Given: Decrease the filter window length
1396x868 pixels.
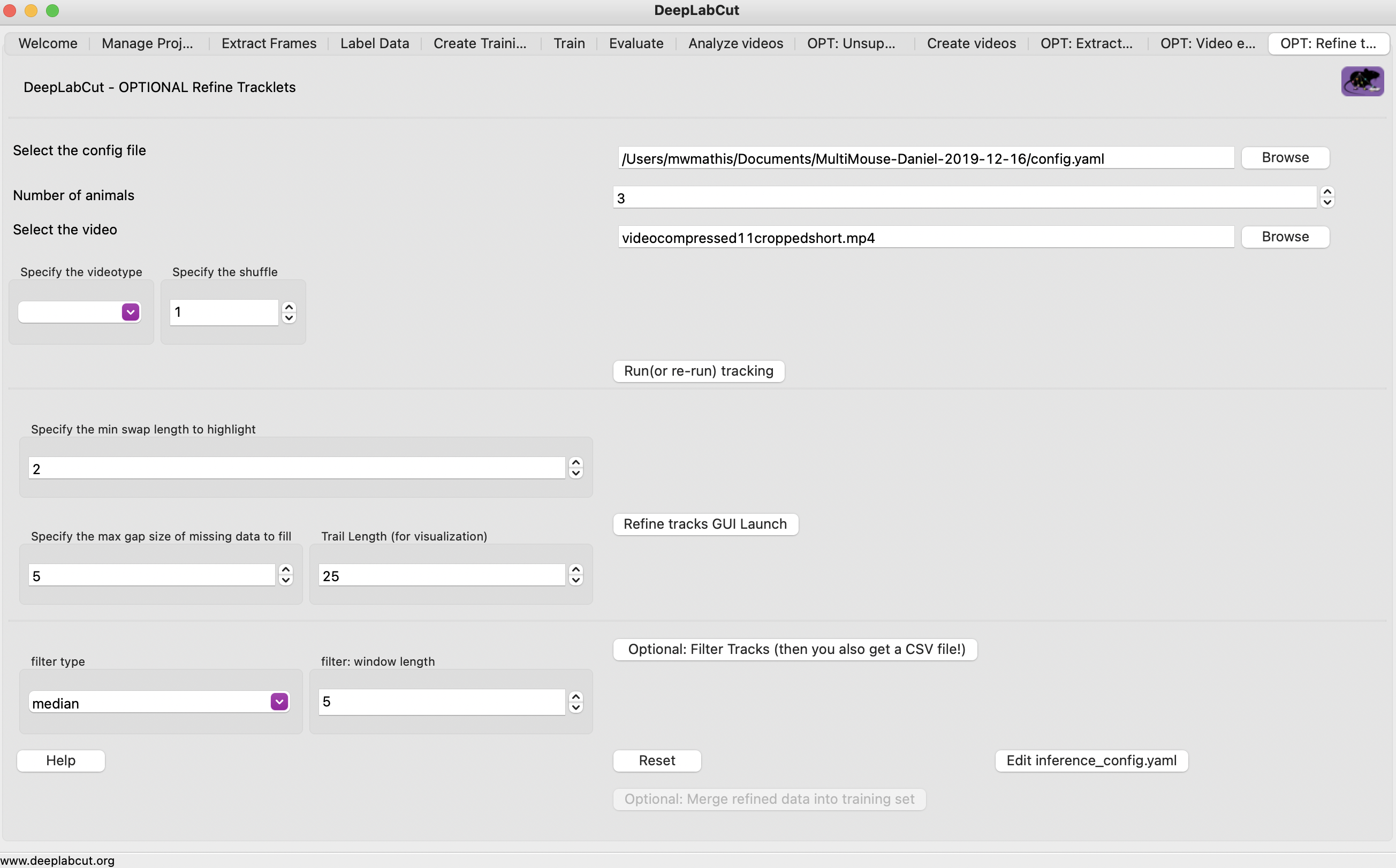Looking at the screenshot, I should pyautogui.click(x=576, y=708).
